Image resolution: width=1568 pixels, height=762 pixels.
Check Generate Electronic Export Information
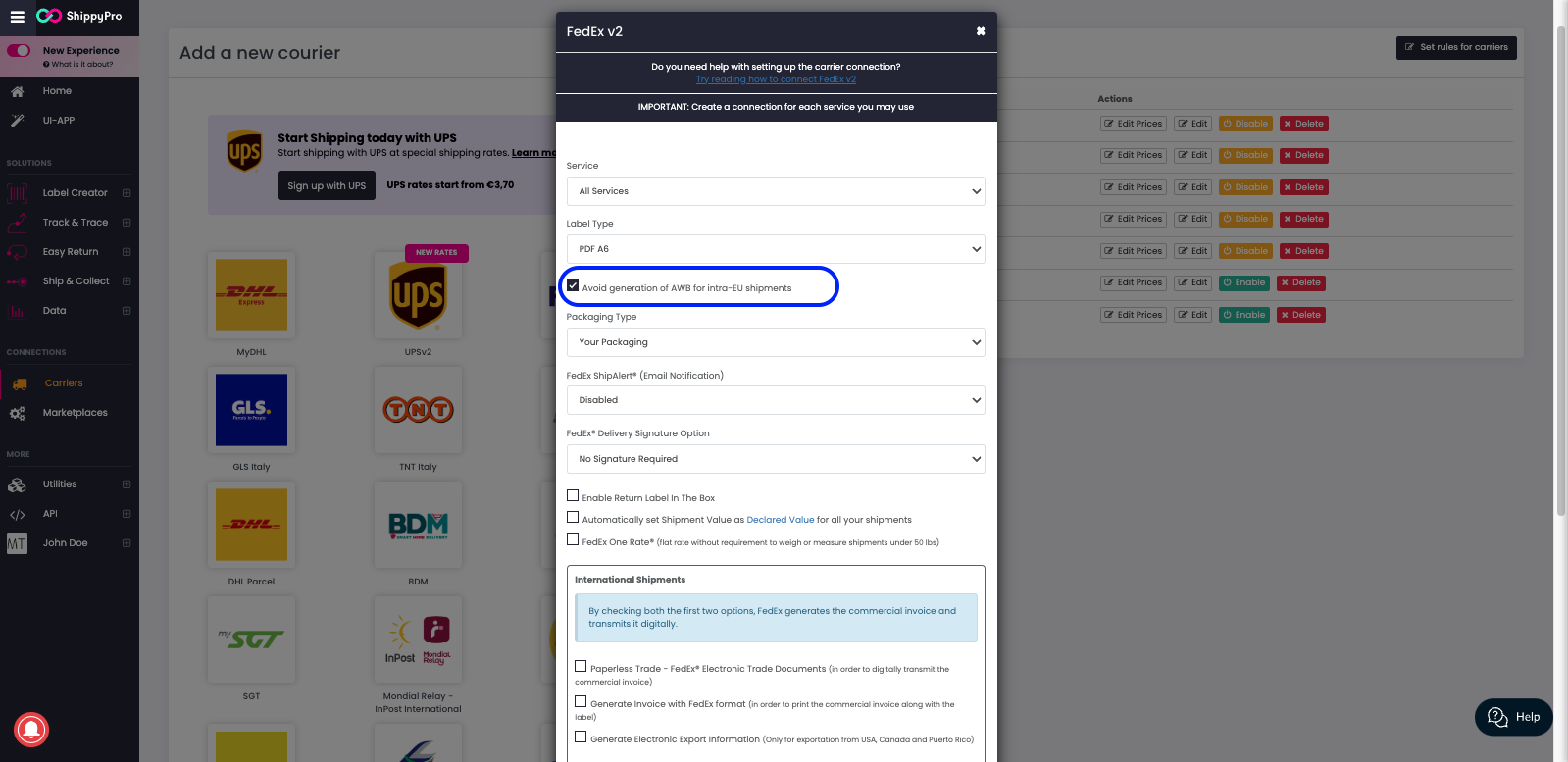point(581,737)
